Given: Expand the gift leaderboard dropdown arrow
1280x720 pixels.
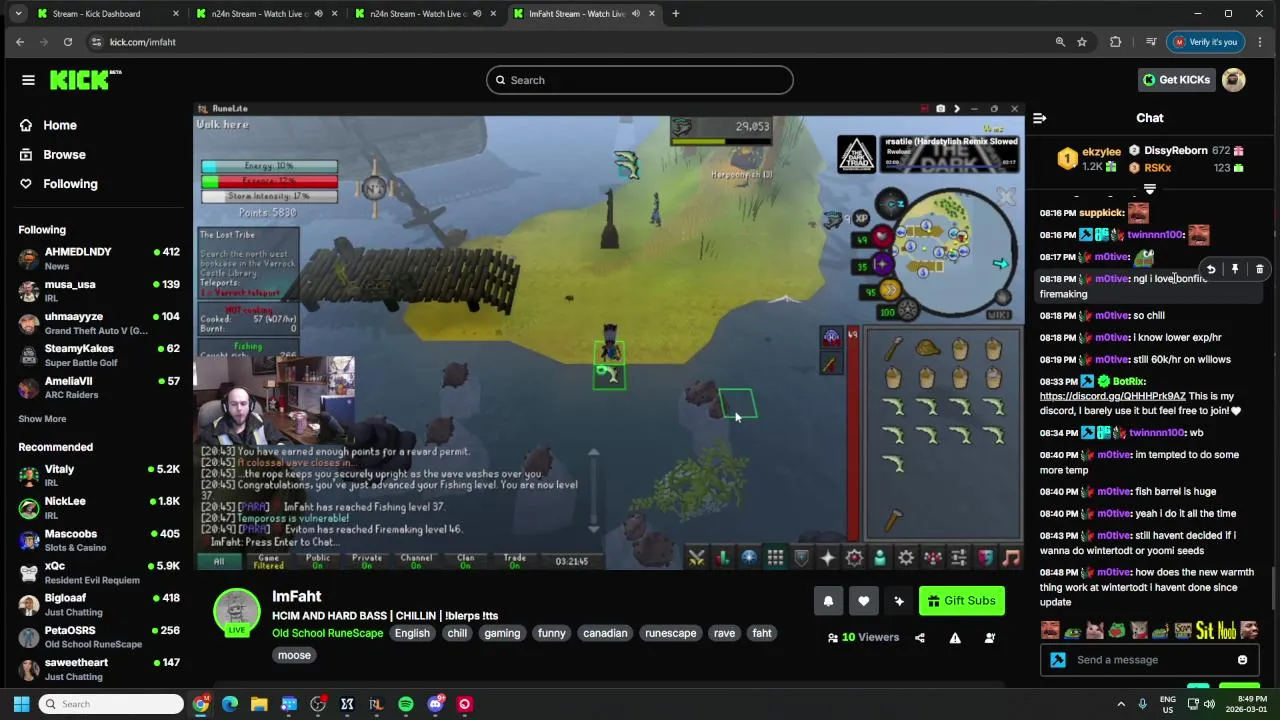Looking at the screenshot, I should [x=1150, y=188].
